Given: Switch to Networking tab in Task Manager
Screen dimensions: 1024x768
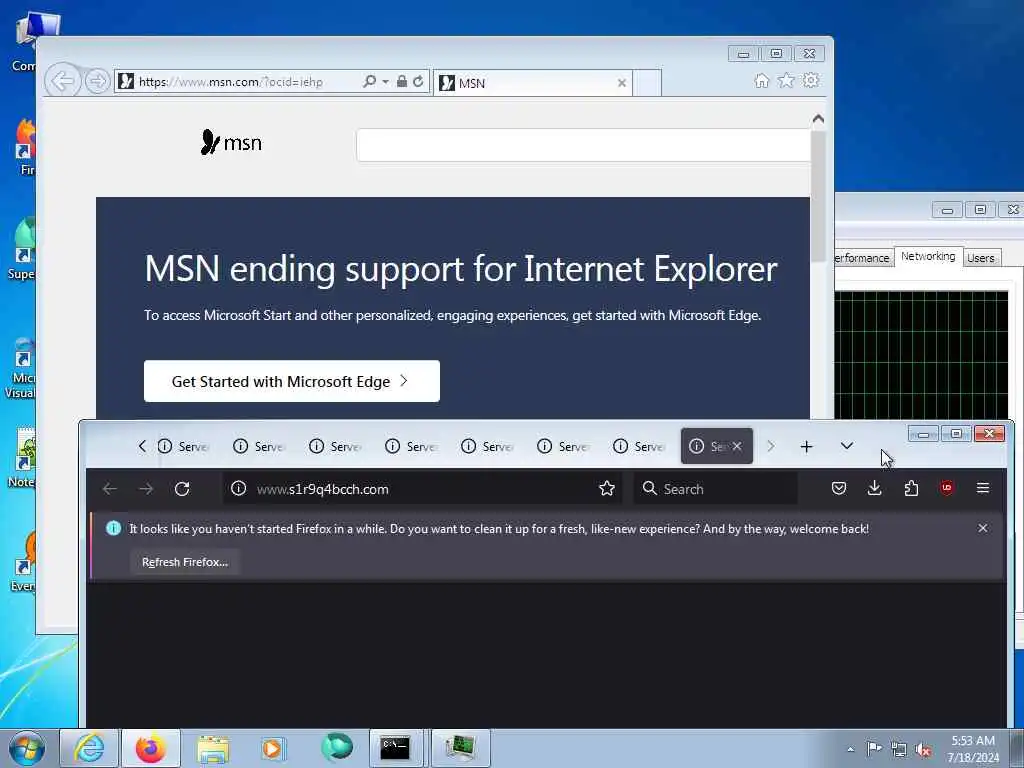Looking at the screenshot, I should tap(928, 256).
